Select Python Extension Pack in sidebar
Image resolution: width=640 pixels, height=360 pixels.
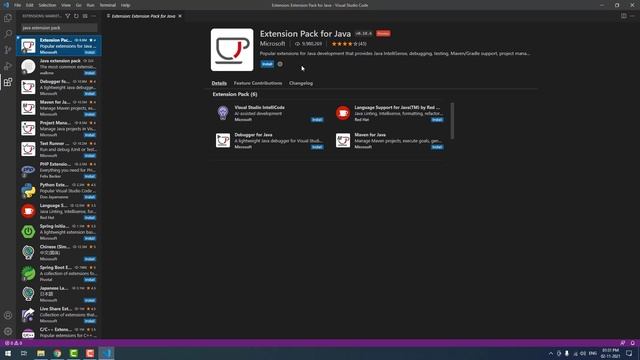coord(59,191)
